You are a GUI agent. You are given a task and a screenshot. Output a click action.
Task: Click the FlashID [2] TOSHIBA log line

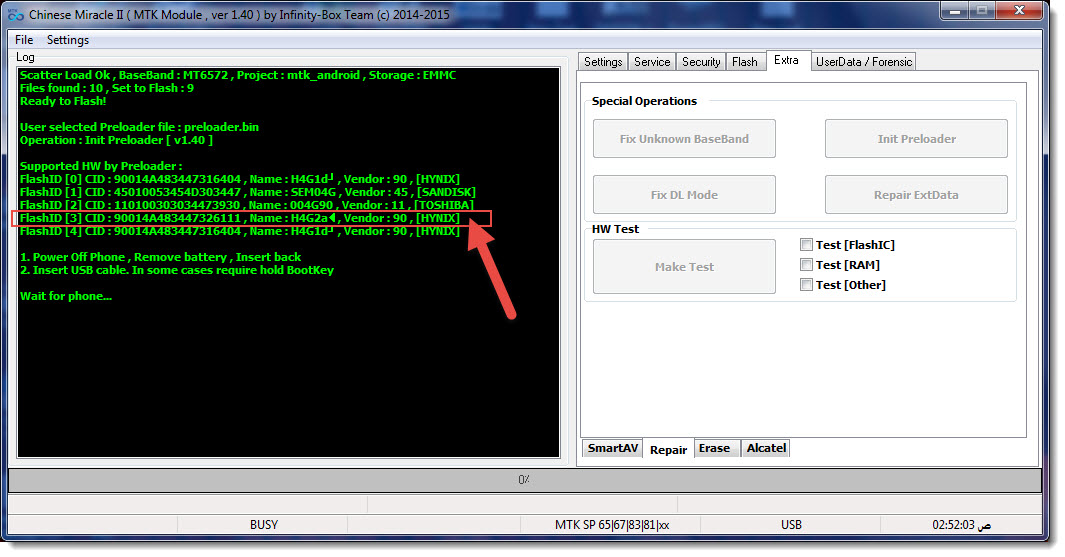pos(247,205)
